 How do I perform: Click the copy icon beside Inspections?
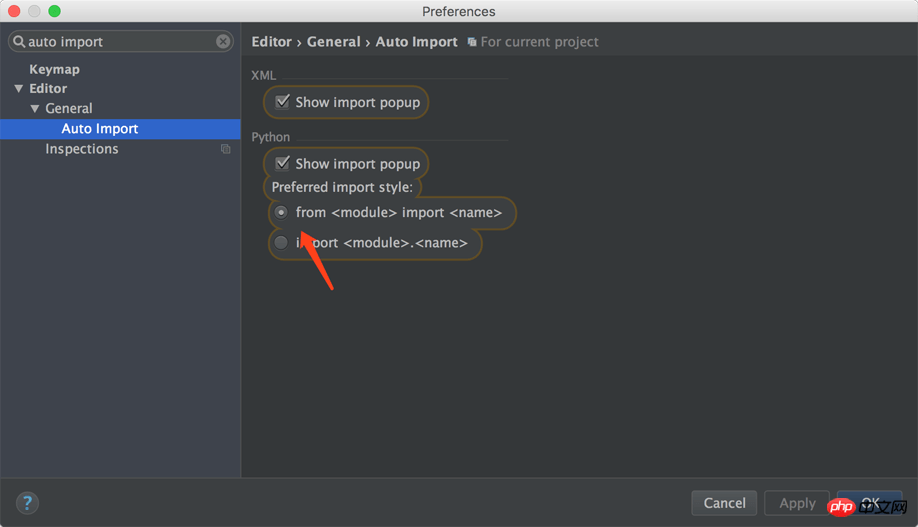click(226, 149)
